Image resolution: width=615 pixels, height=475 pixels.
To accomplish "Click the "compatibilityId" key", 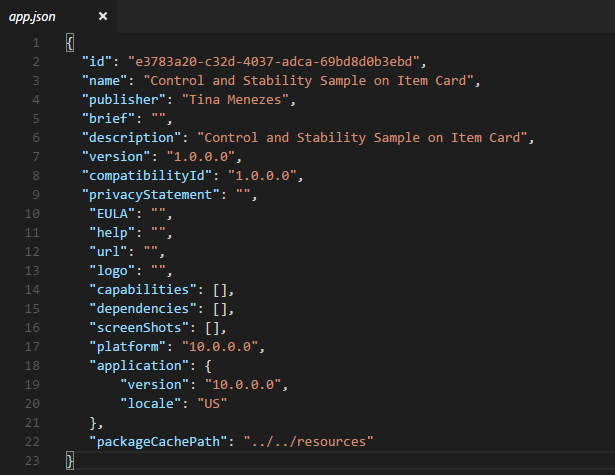I will (x=147, y=176).
